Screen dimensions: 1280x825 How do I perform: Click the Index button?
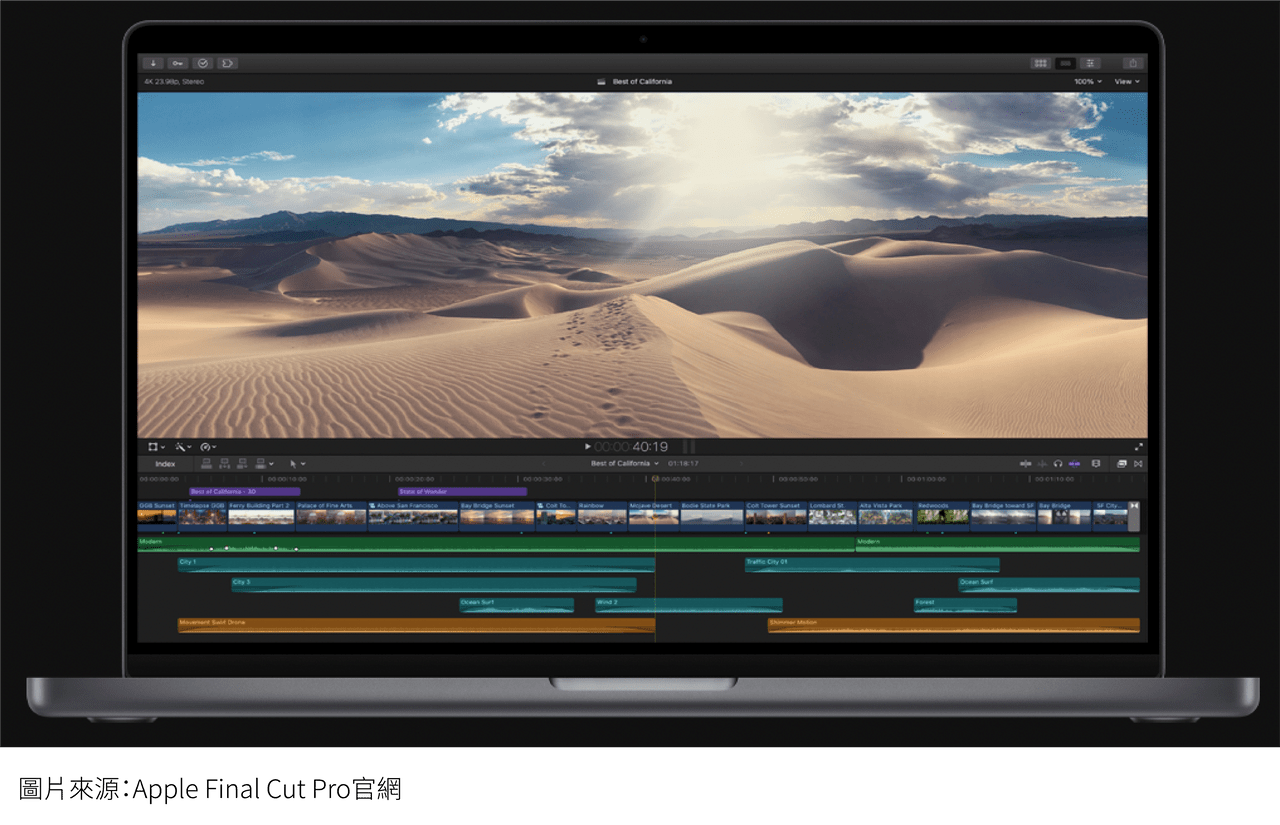pyautogui.click(x=165, y=464)
